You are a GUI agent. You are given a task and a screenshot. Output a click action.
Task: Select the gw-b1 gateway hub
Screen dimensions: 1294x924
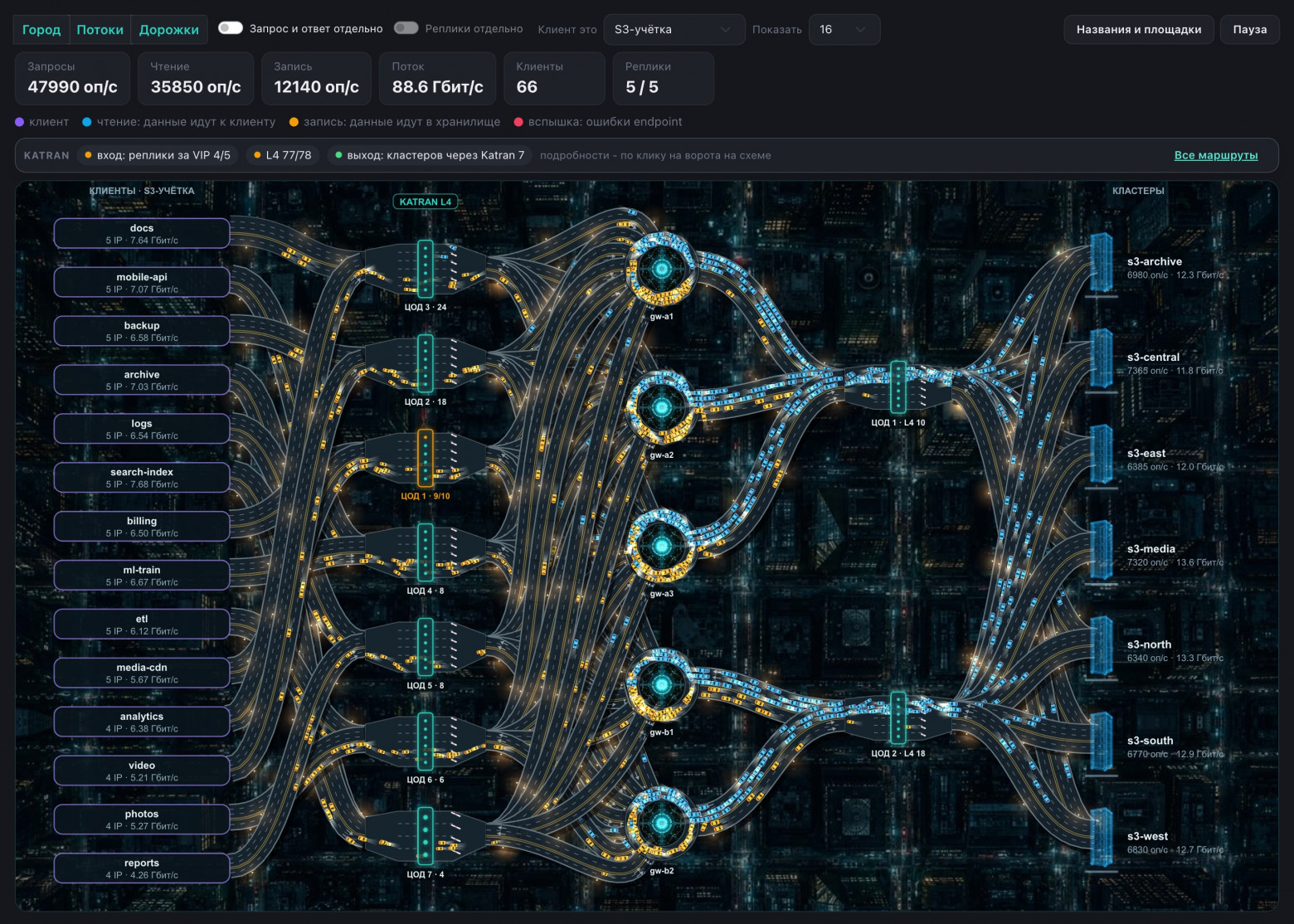click(x=661, y=685)
